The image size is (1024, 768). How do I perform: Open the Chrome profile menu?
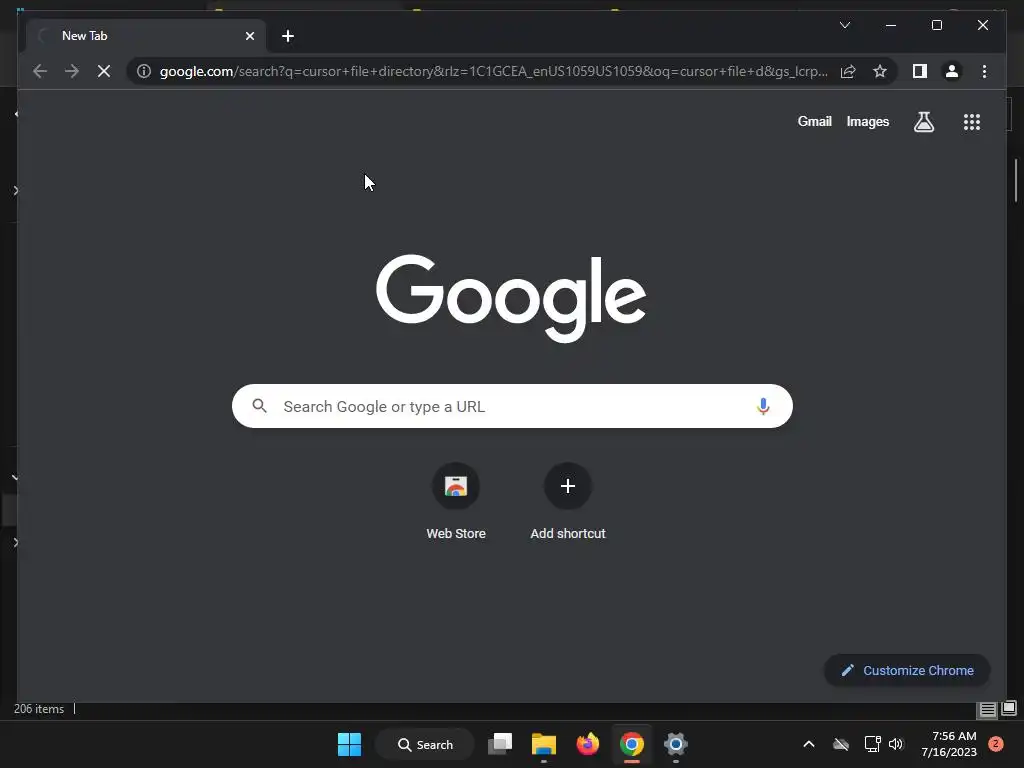[x=952, y=71]
